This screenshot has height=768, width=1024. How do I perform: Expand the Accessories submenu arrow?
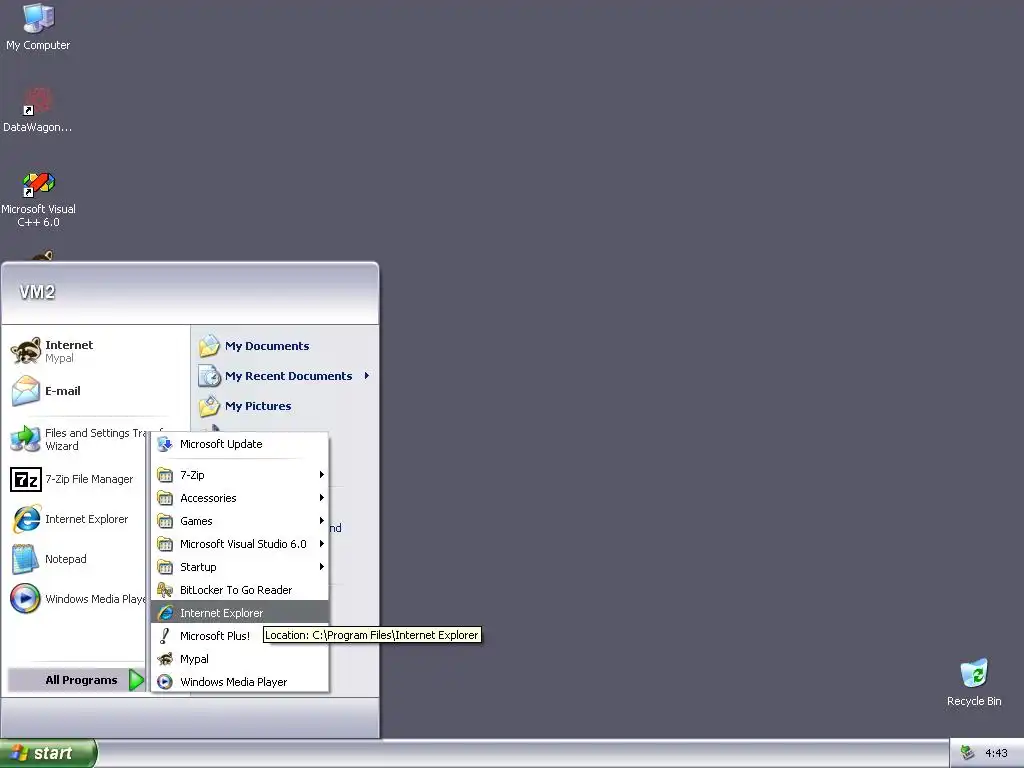point(321,498)
